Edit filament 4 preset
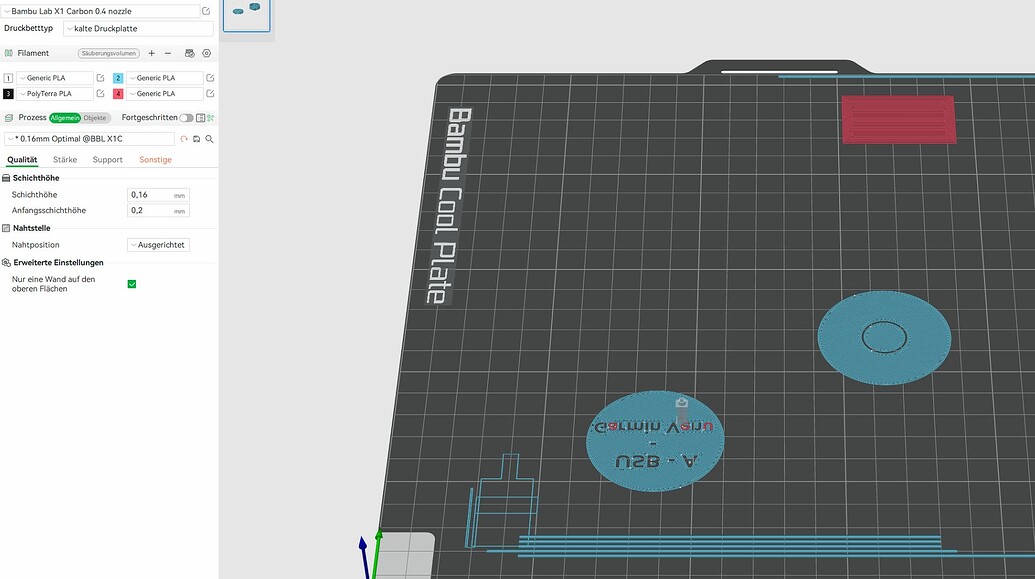Viewport: 1035px width, 579px height. pyautogui.click(x=210, y=94)
